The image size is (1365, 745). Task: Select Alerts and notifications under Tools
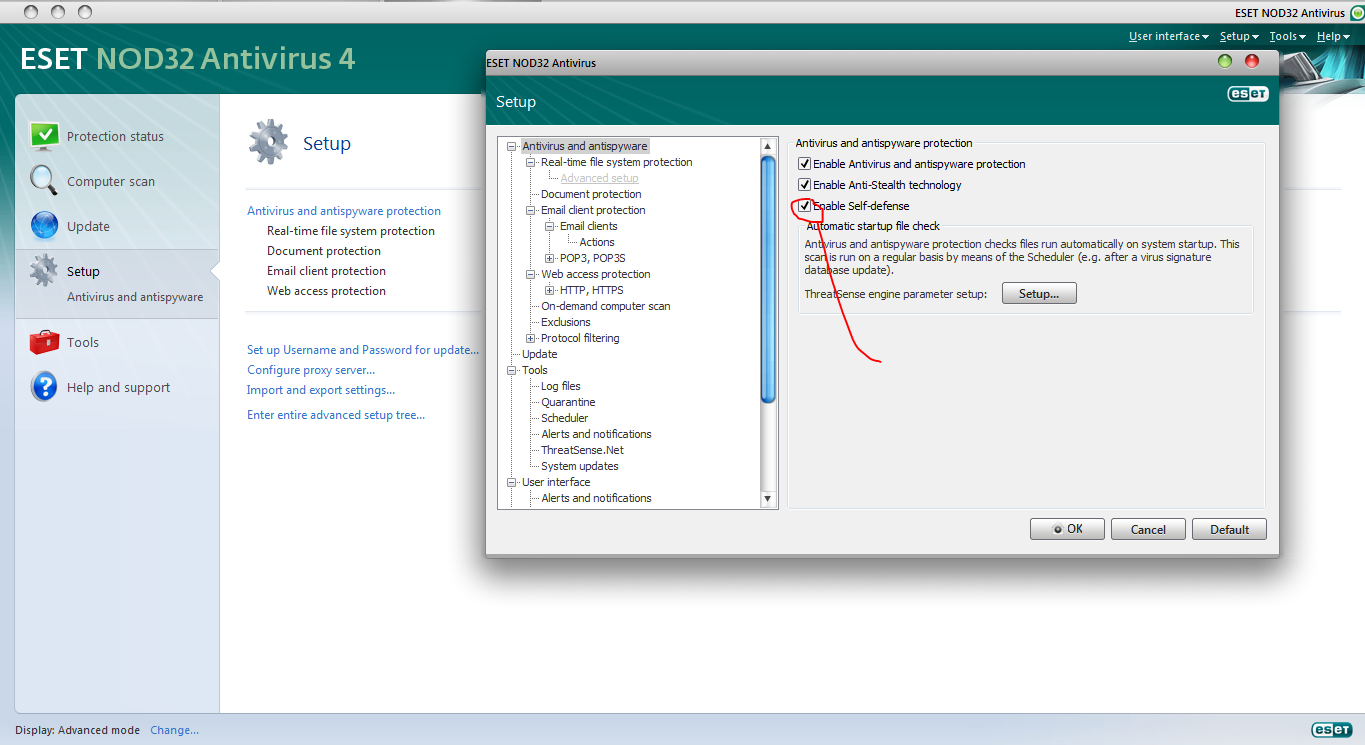pyautogui.click(x=596, y=434)
